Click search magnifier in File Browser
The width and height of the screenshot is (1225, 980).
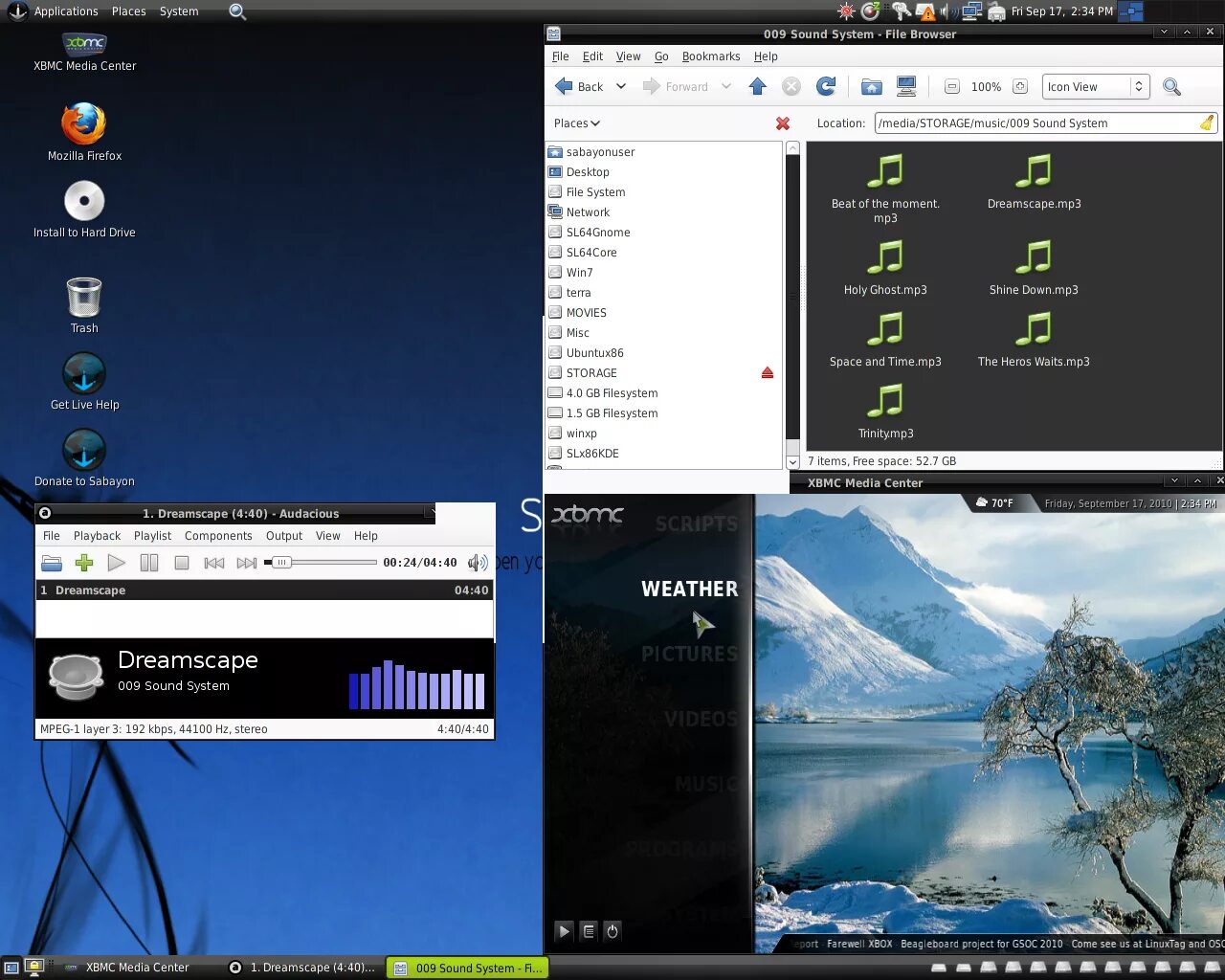(1171, 87)
